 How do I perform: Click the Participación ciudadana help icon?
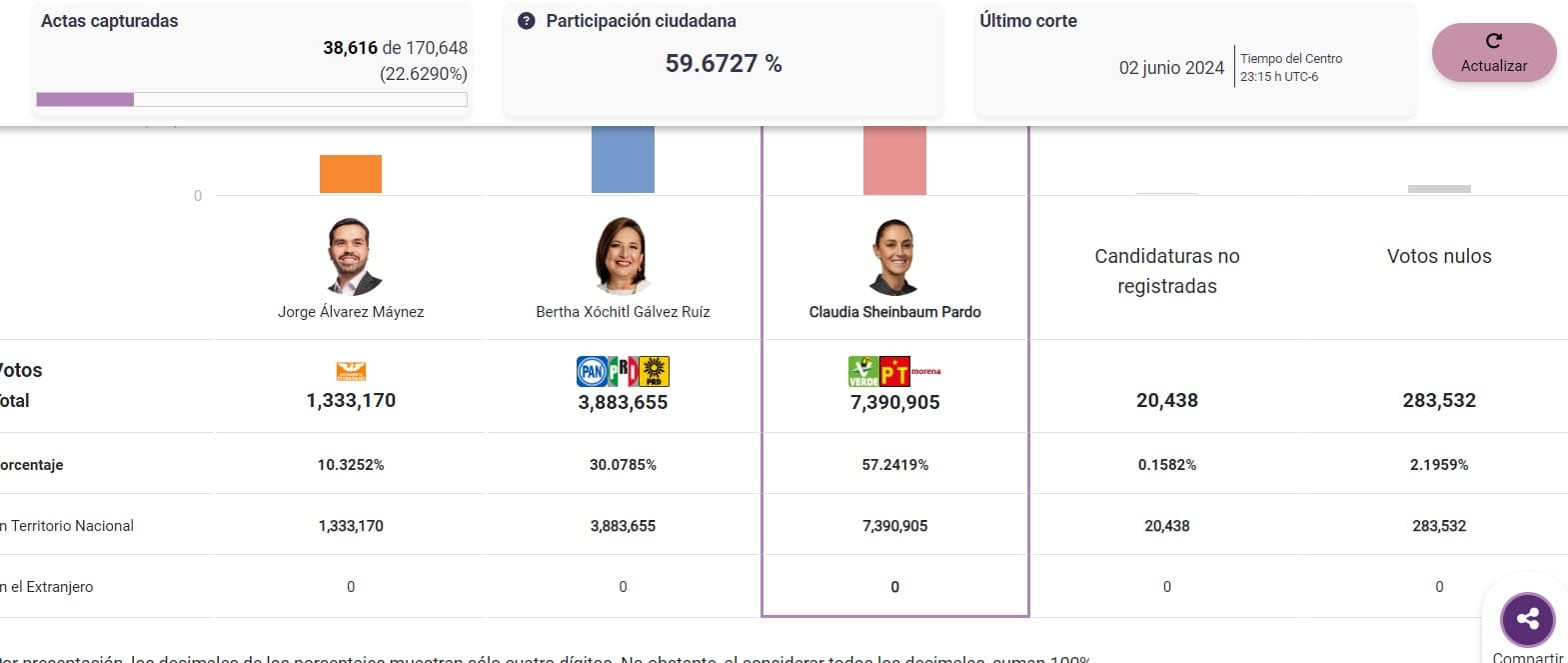(527, 21)
